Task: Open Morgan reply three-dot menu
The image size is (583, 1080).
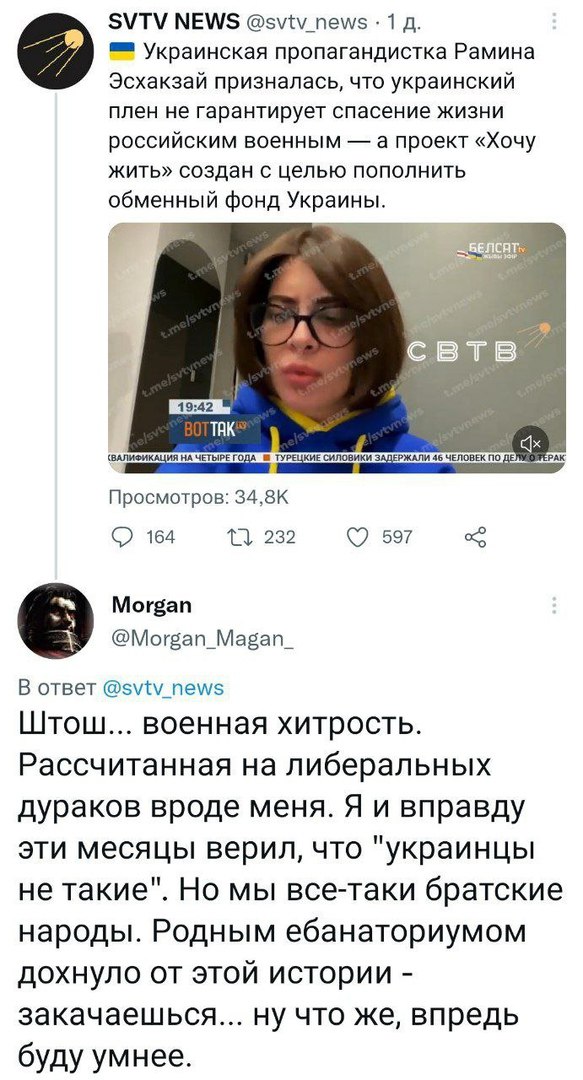Action: 553,605
